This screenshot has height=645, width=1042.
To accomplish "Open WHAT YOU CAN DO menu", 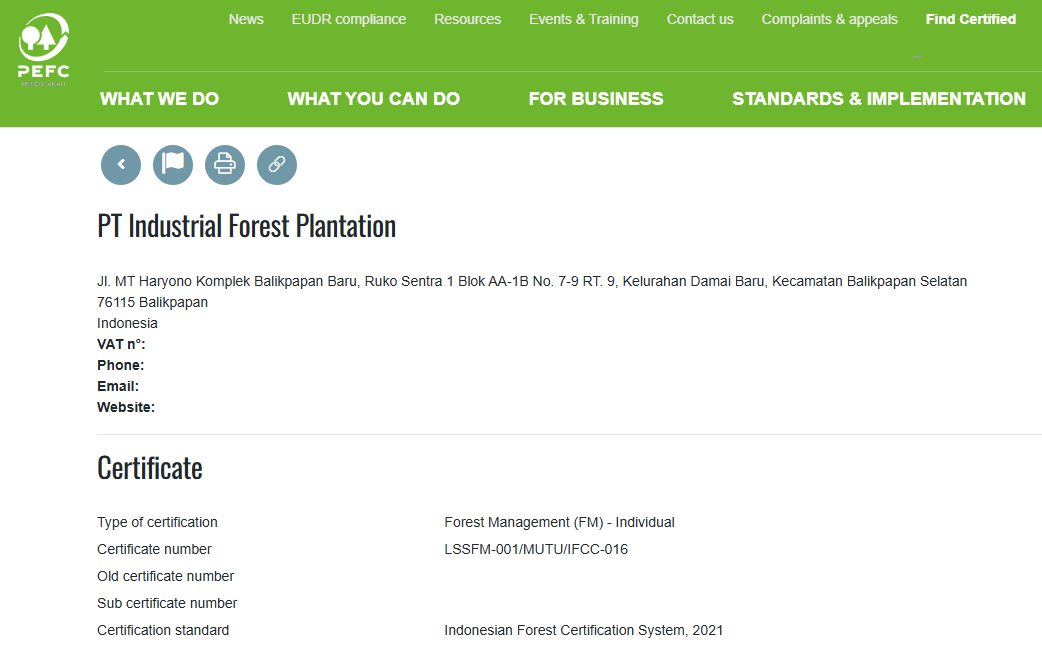I will click(x=374, y=99).
